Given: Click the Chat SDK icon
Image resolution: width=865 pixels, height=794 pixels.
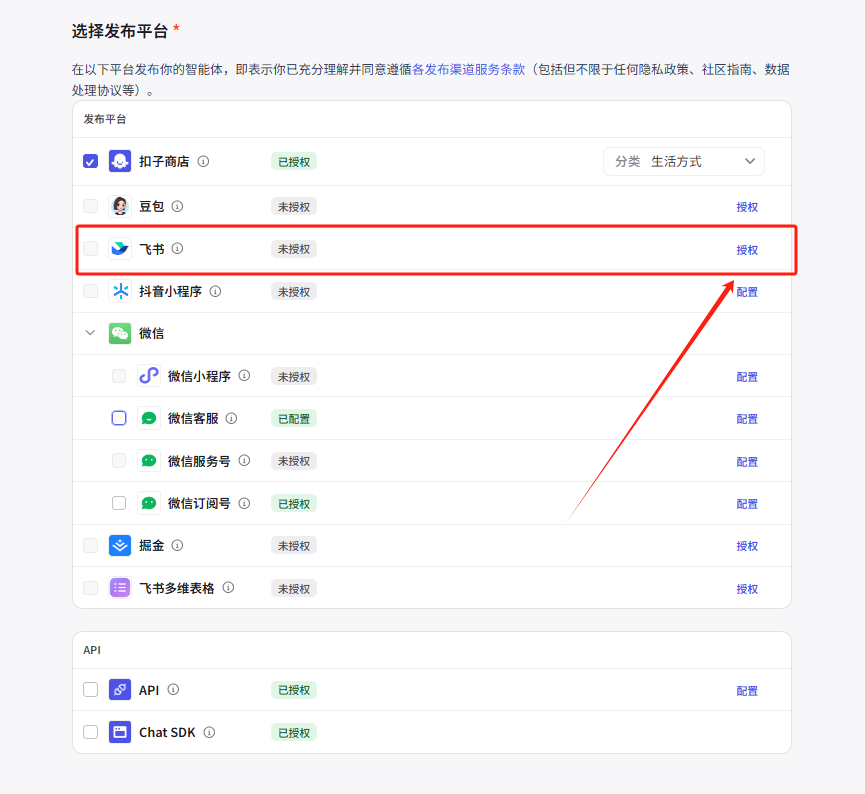Looking at the screenshot, I should coord(120,732).
